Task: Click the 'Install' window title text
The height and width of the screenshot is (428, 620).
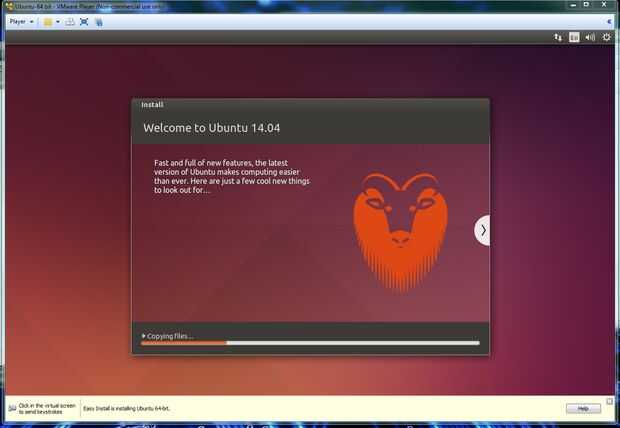Action: 152,105
